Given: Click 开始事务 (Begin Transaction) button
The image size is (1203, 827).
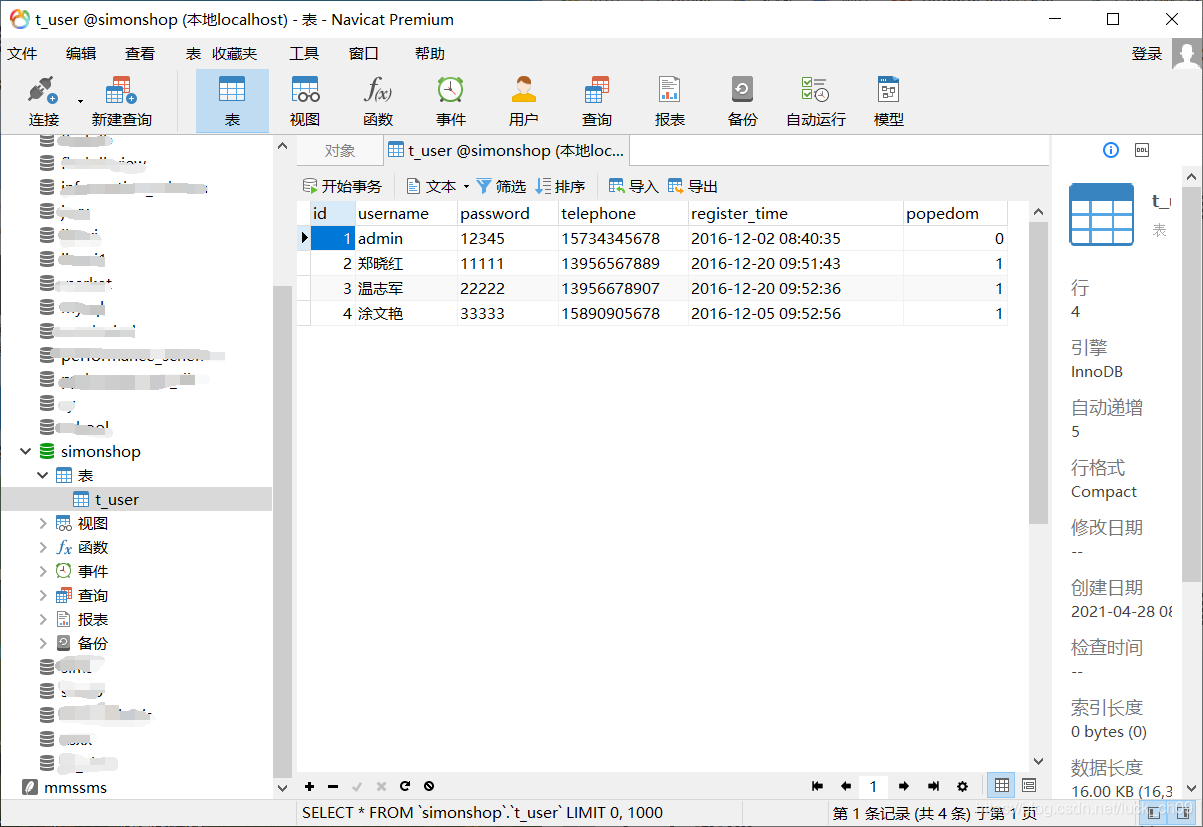Looking at the screenshot, I should point(342,186).
